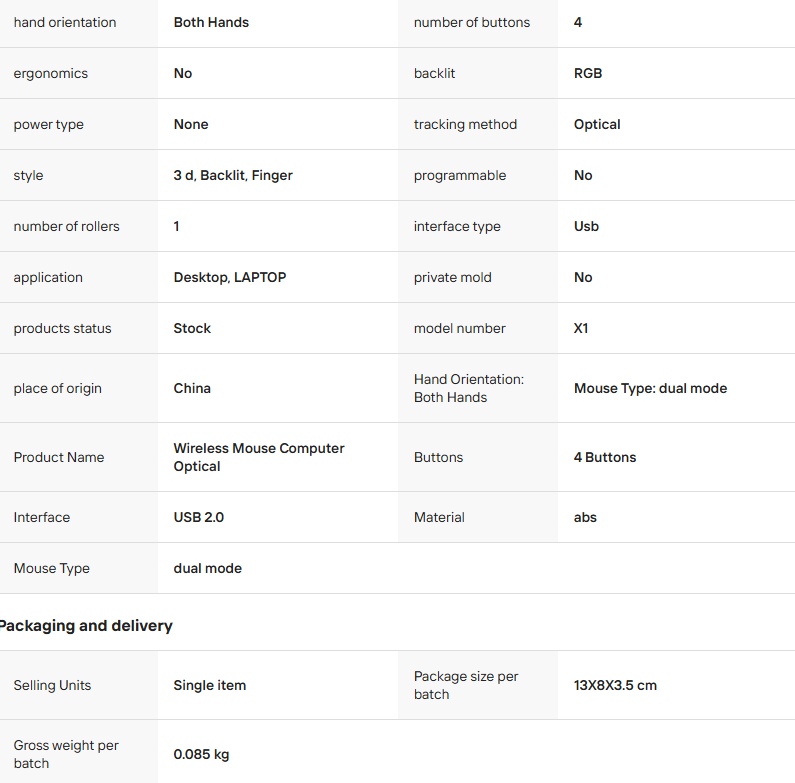Image resolution: width=795 pixels, height=783 pixels.
Task: Select the "abs" material value
Action: [x=585, y=517]
